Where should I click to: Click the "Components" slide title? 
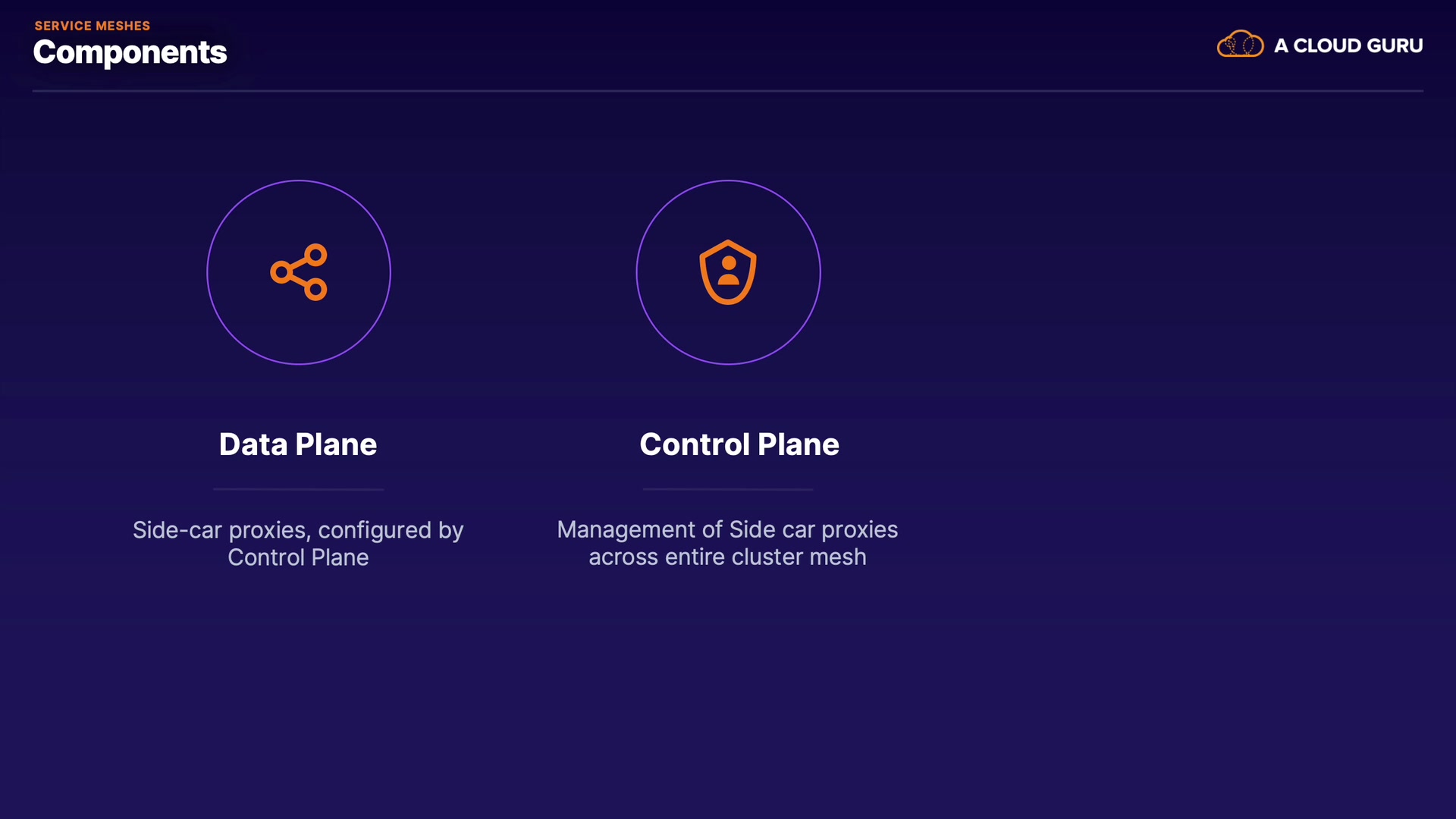[130, 52]
